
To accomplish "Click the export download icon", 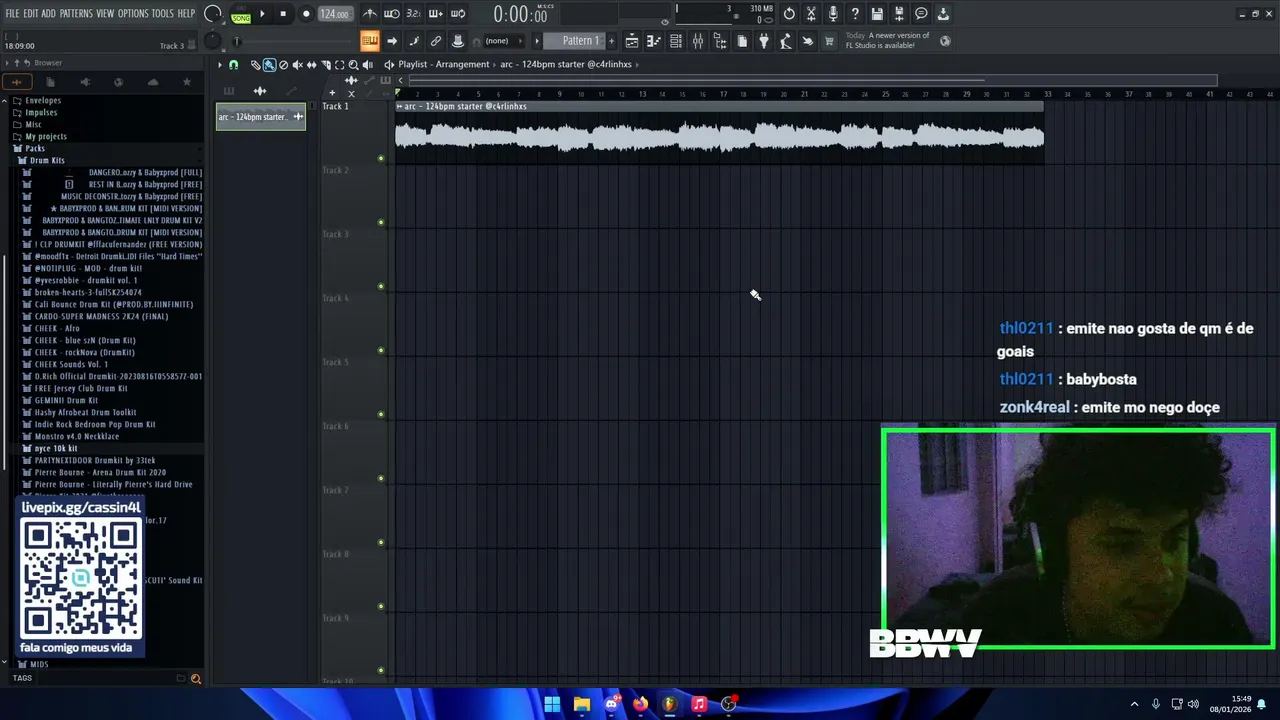I will tap(943, 14).
